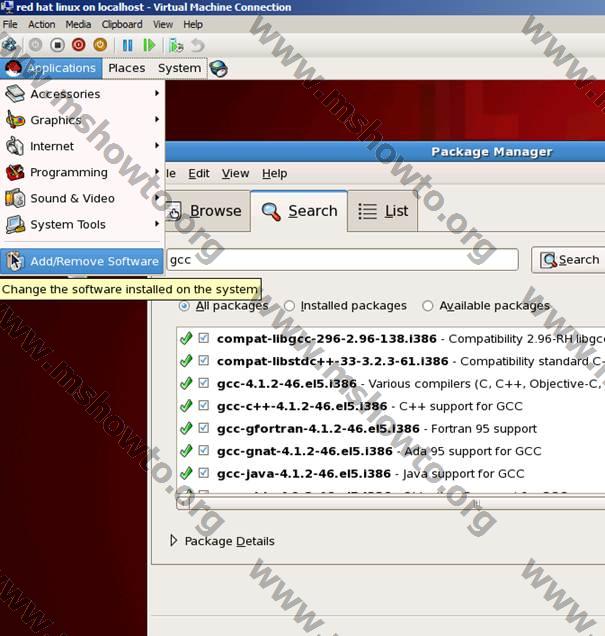Open the Places menu
This screenshot has width=605, height=636.
pos(127,68)
